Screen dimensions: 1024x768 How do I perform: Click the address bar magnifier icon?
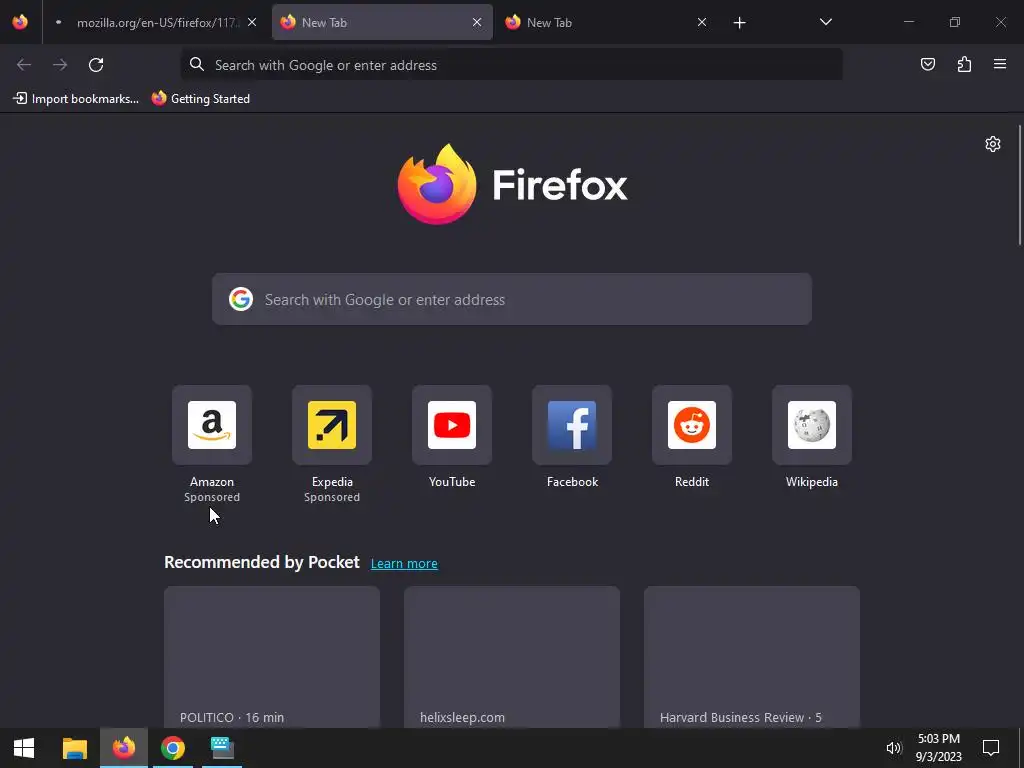197,64
